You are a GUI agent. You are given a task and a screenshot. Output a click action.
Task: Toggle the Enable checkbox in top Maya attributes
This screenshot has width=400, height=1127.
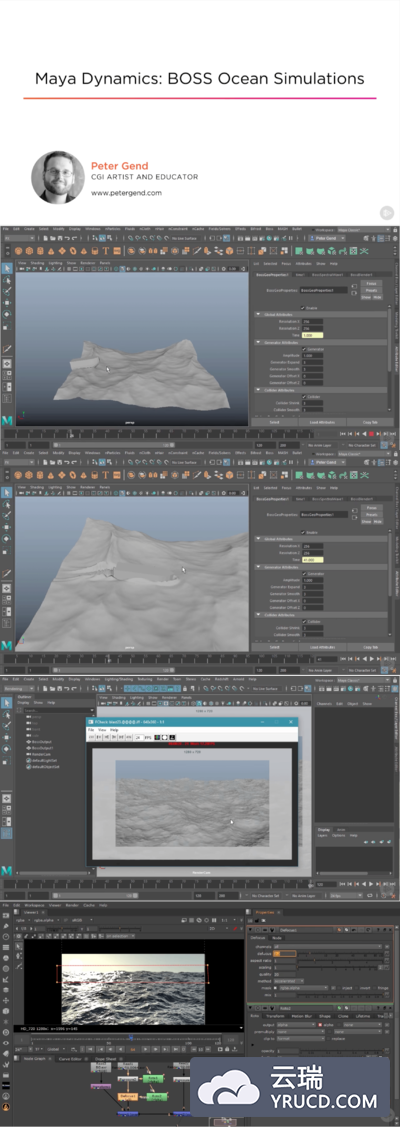[302, 307]
